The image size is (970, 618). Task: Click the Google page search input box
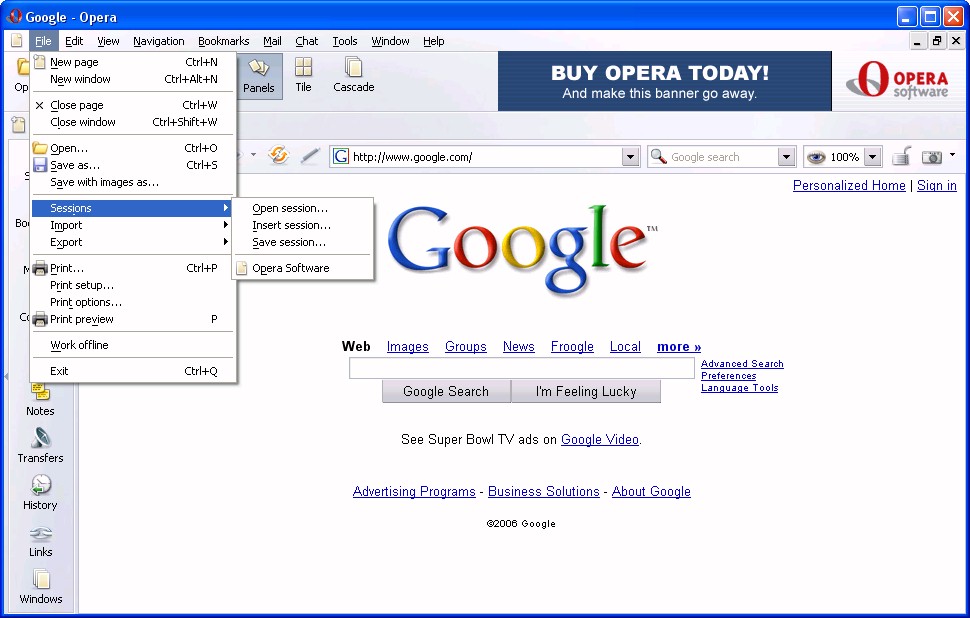(521, 369)
